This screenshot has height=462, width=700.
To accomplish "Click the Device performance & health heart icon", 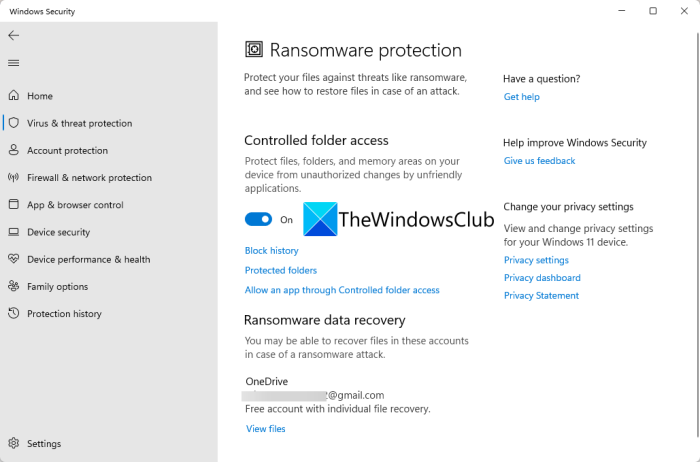I will tap(13, 259).
